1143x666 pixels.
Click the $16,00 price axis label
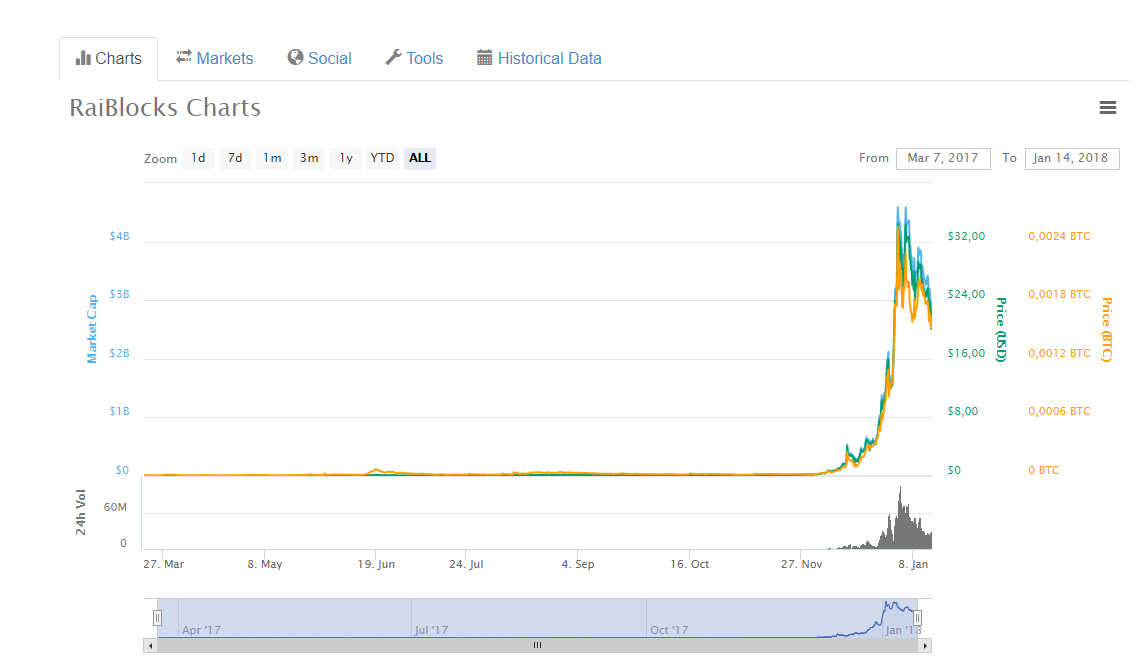pos(967,353)
